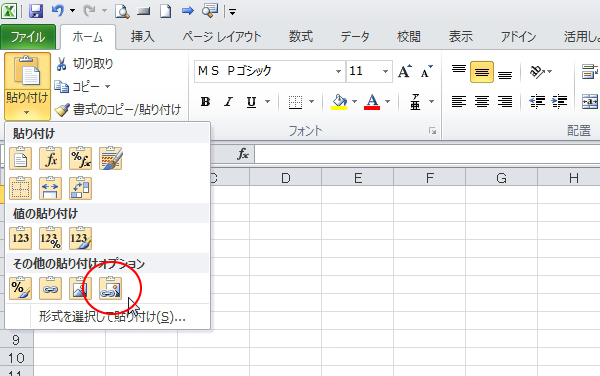Click the Excel application icon
This screenshot has height=376, width=600.
click(x=9, y=11)
